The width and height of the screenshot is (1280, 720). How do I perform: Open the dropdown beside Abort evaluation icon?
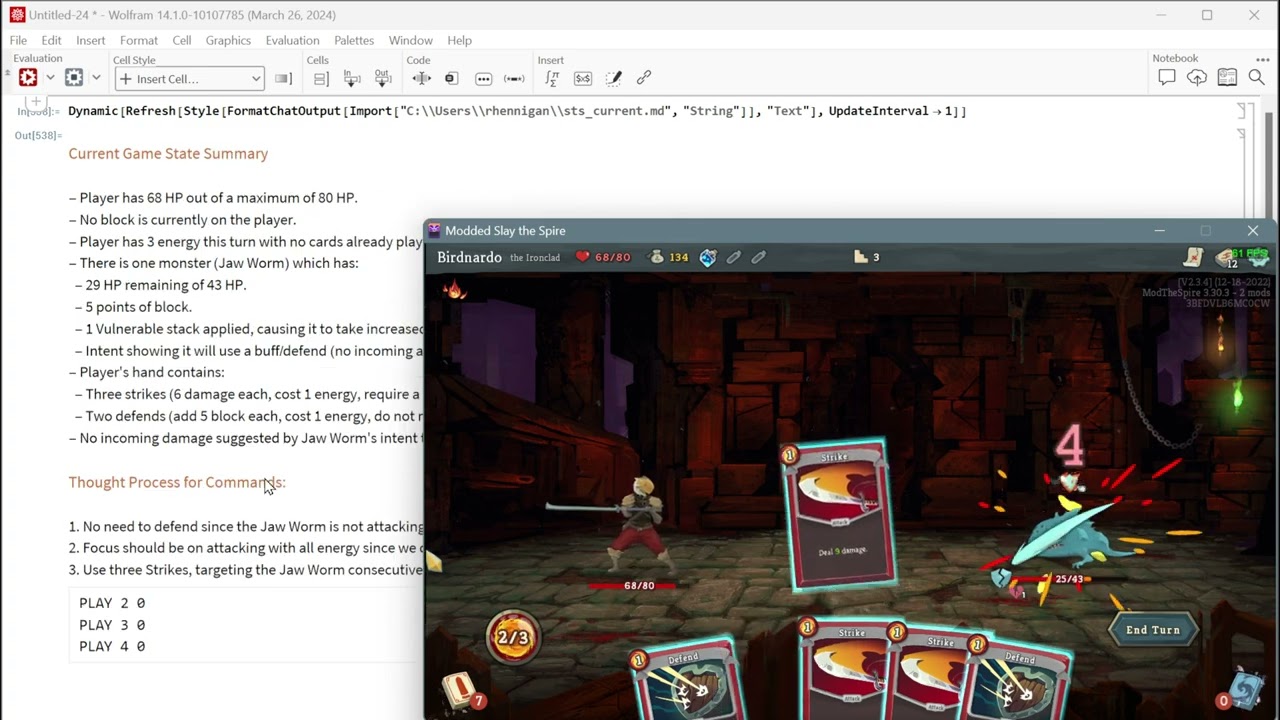tap(96, 78)
